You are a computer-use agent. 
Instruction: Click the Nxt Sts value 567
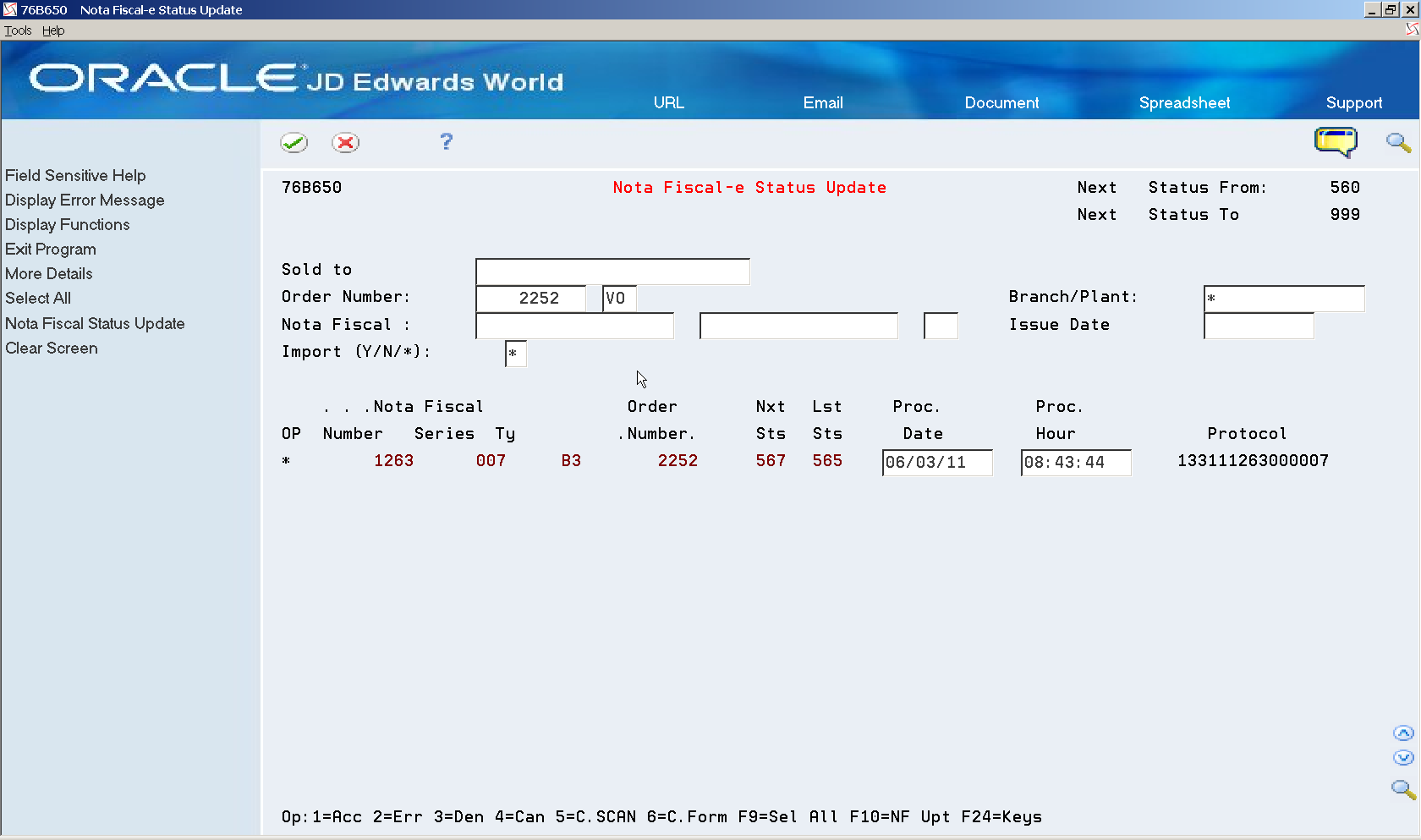coord(771,461)
